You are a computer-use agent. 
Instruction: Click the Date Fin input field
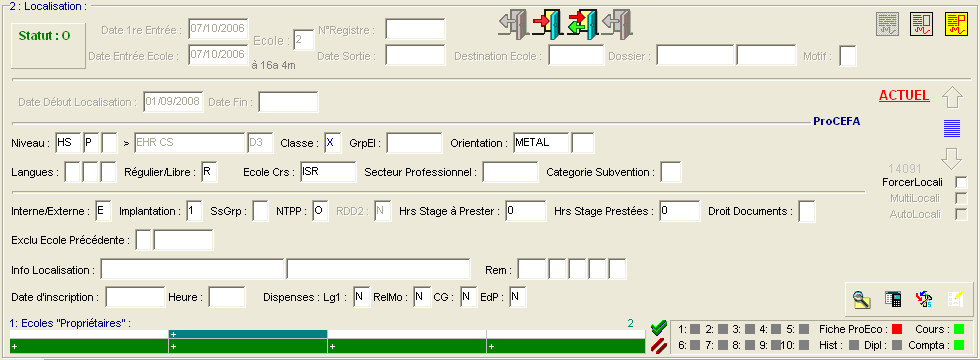tap(288, 102)
